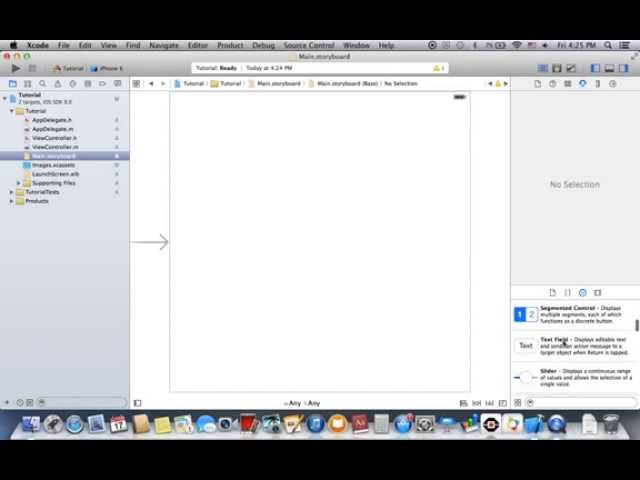Select the Standard editor button
Screen dimensions: 640x480
point(542,68)
